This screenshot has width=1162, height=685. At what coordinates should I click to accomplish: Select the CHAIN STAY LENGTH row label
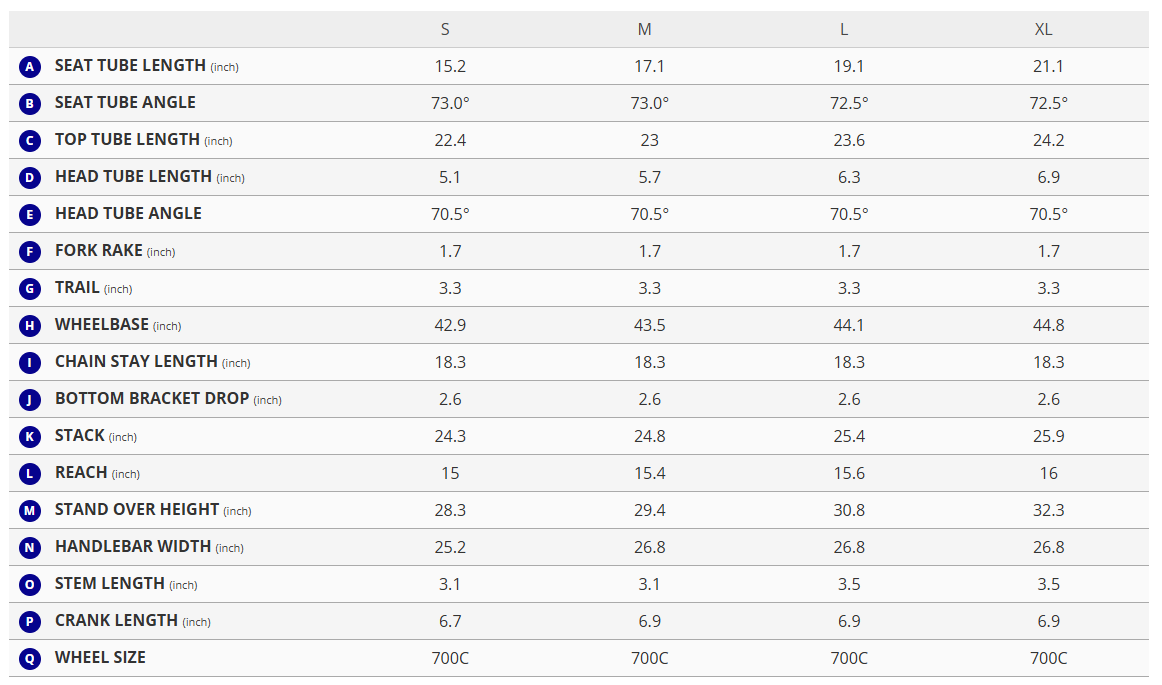[136, 362]
